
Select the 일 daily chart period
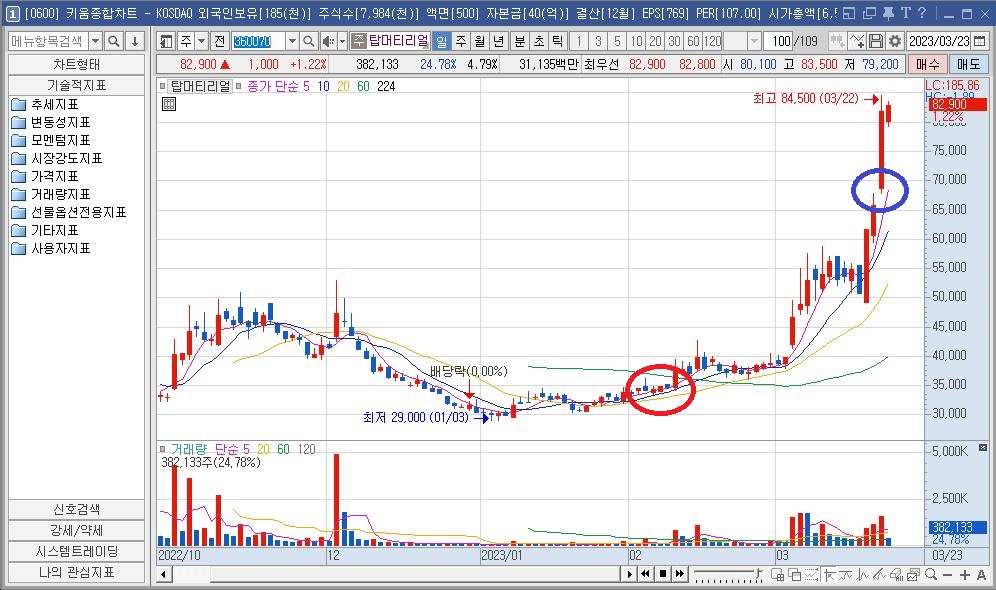[442, 41]
